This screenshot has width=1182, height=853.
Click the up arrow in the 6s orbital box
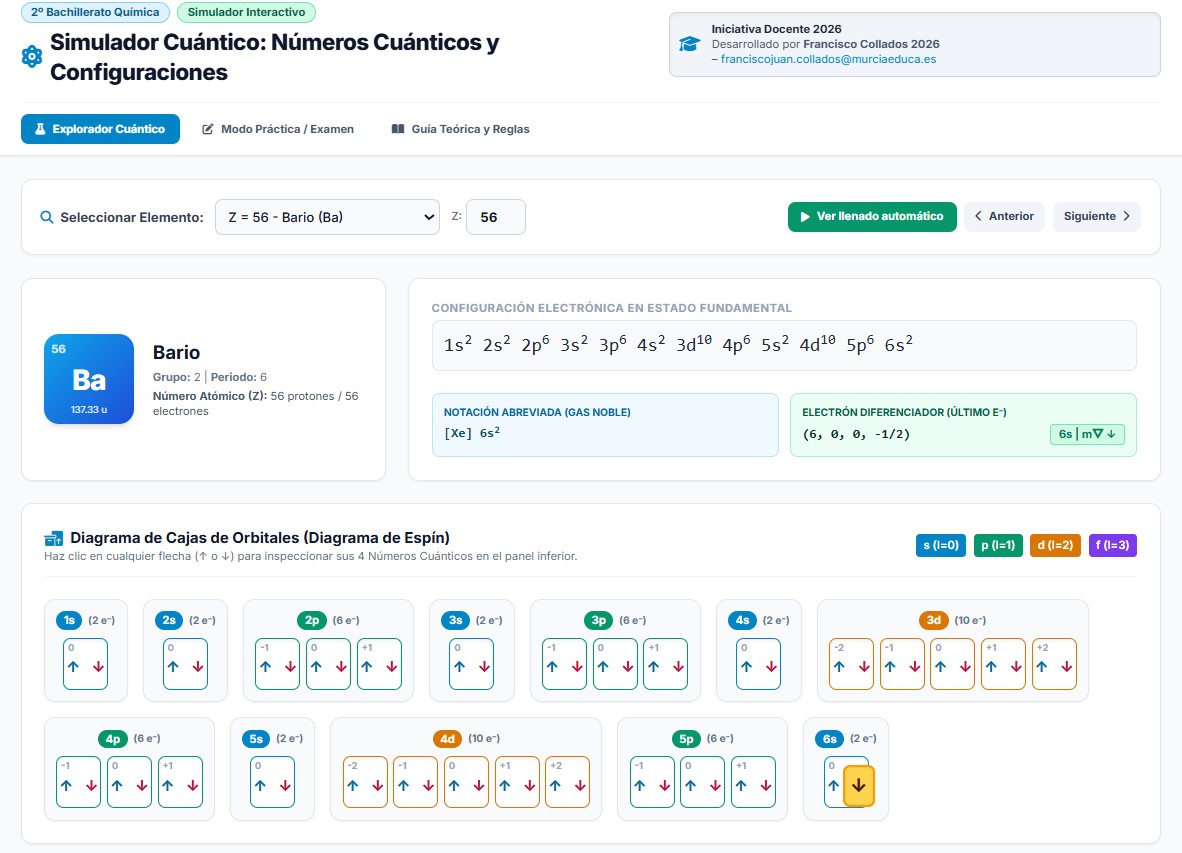click(834, 784)
